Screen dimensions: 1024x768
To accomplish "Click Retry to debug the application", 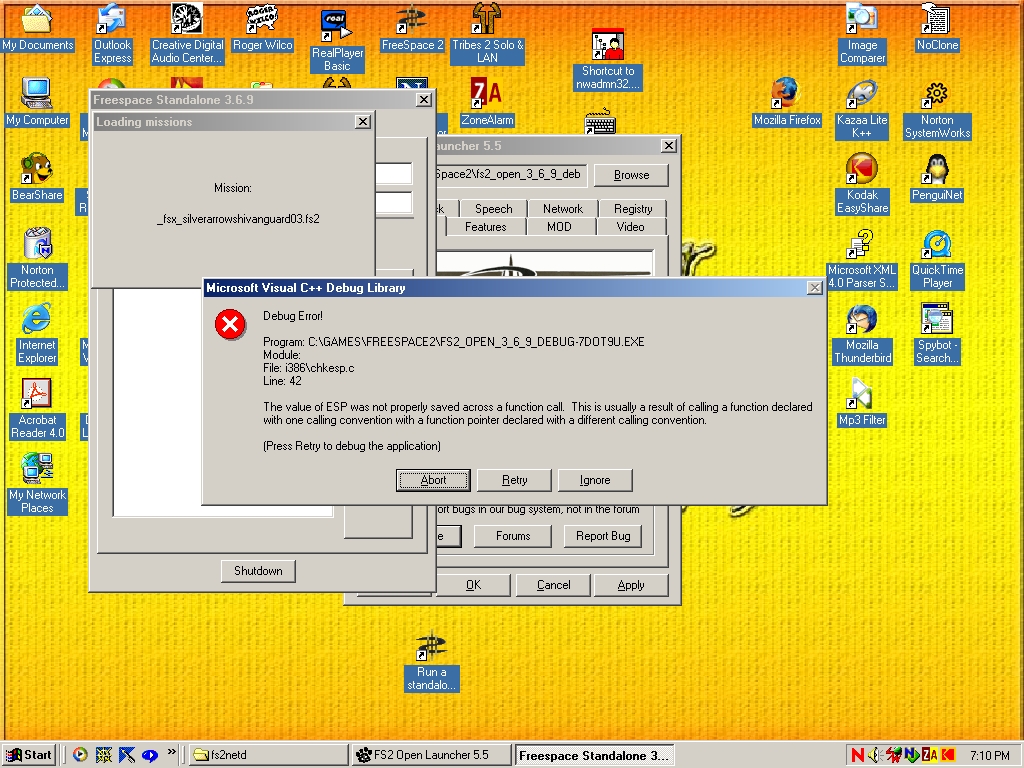I will coord(515,480).
